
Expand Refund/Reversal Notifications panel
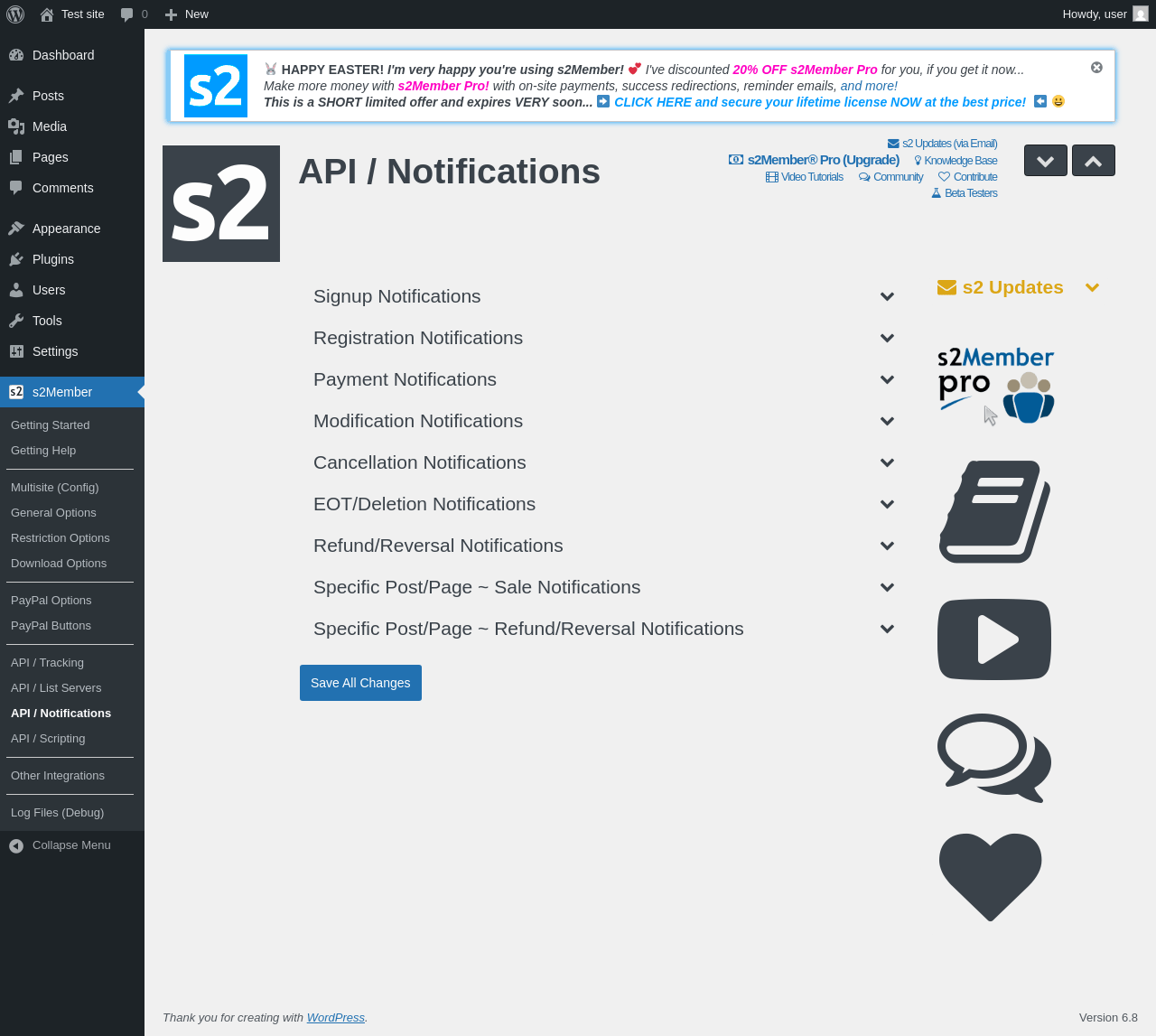point(603,546)
